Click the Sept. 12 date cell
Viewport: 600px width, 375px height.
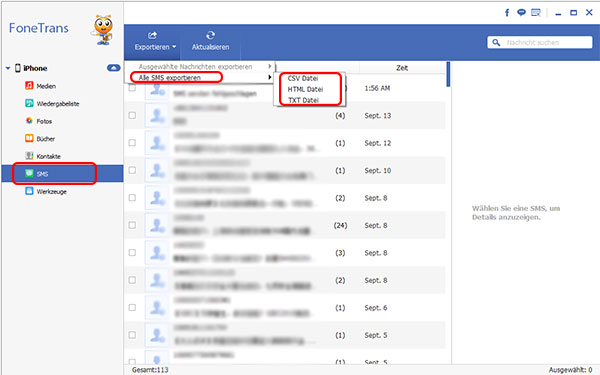[x=378, y=143]
